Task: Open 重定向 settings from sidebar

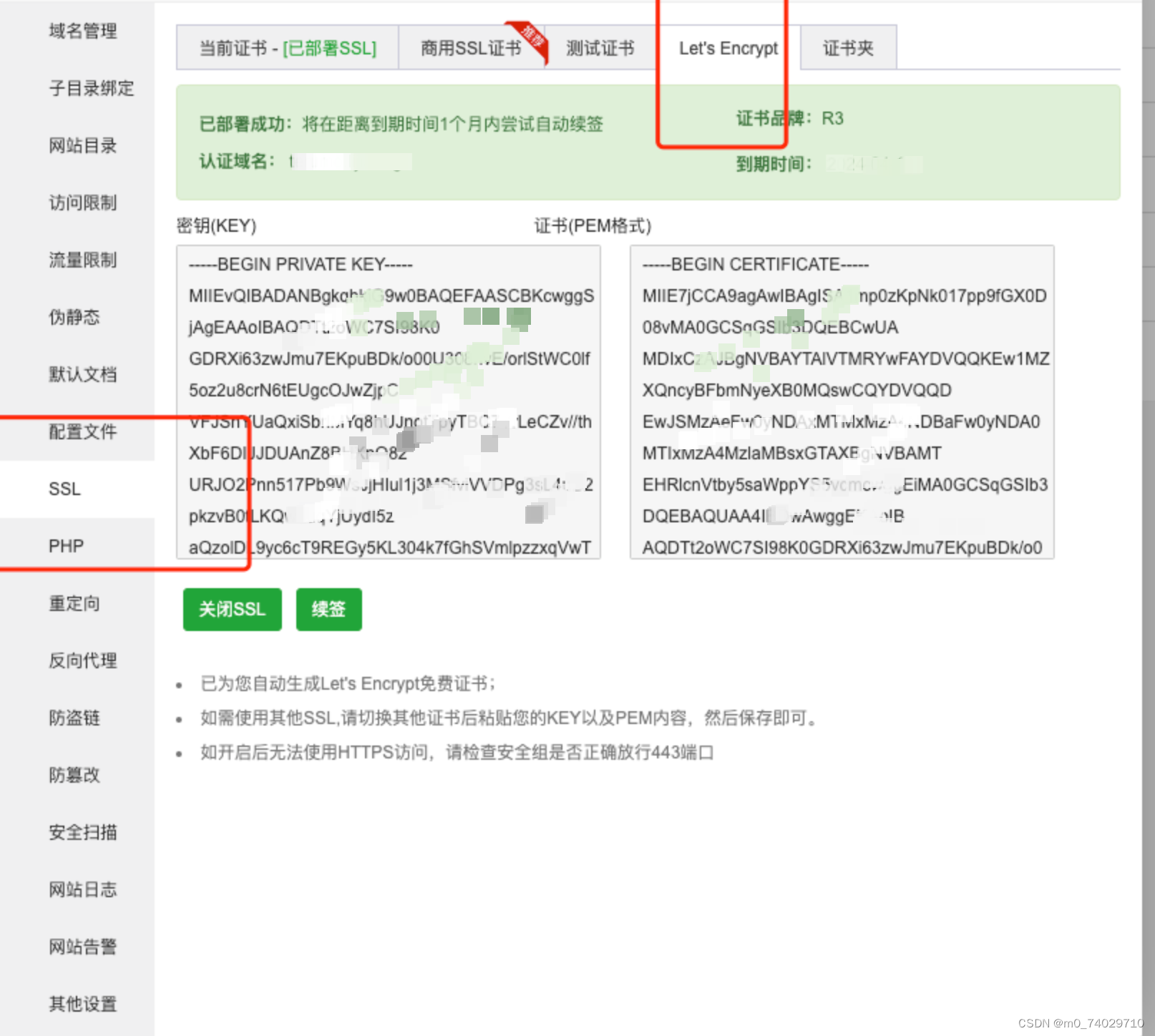Action: [x=74, y=604]
